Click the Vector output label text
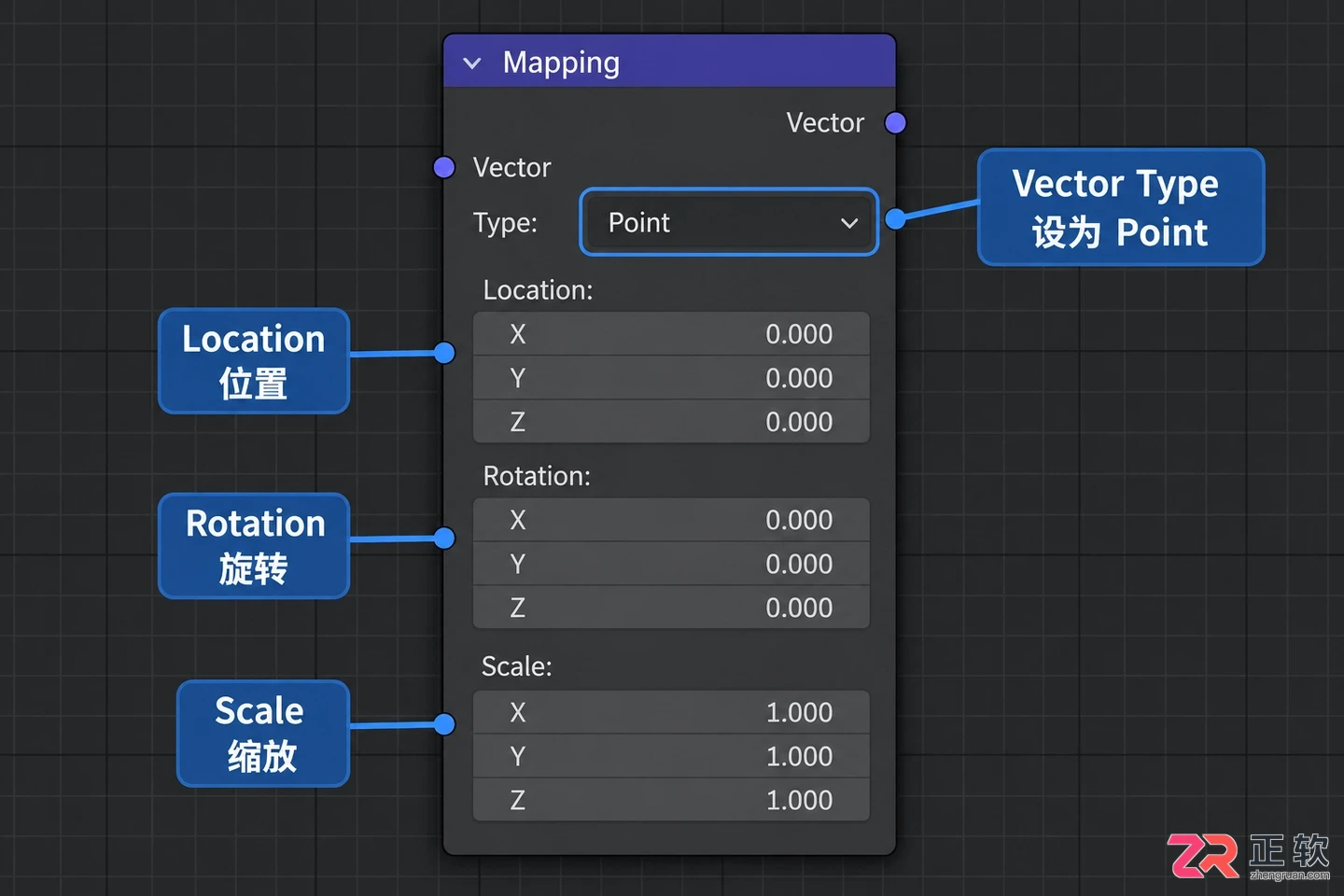The image size is (1344, 896). coord(825,122)
